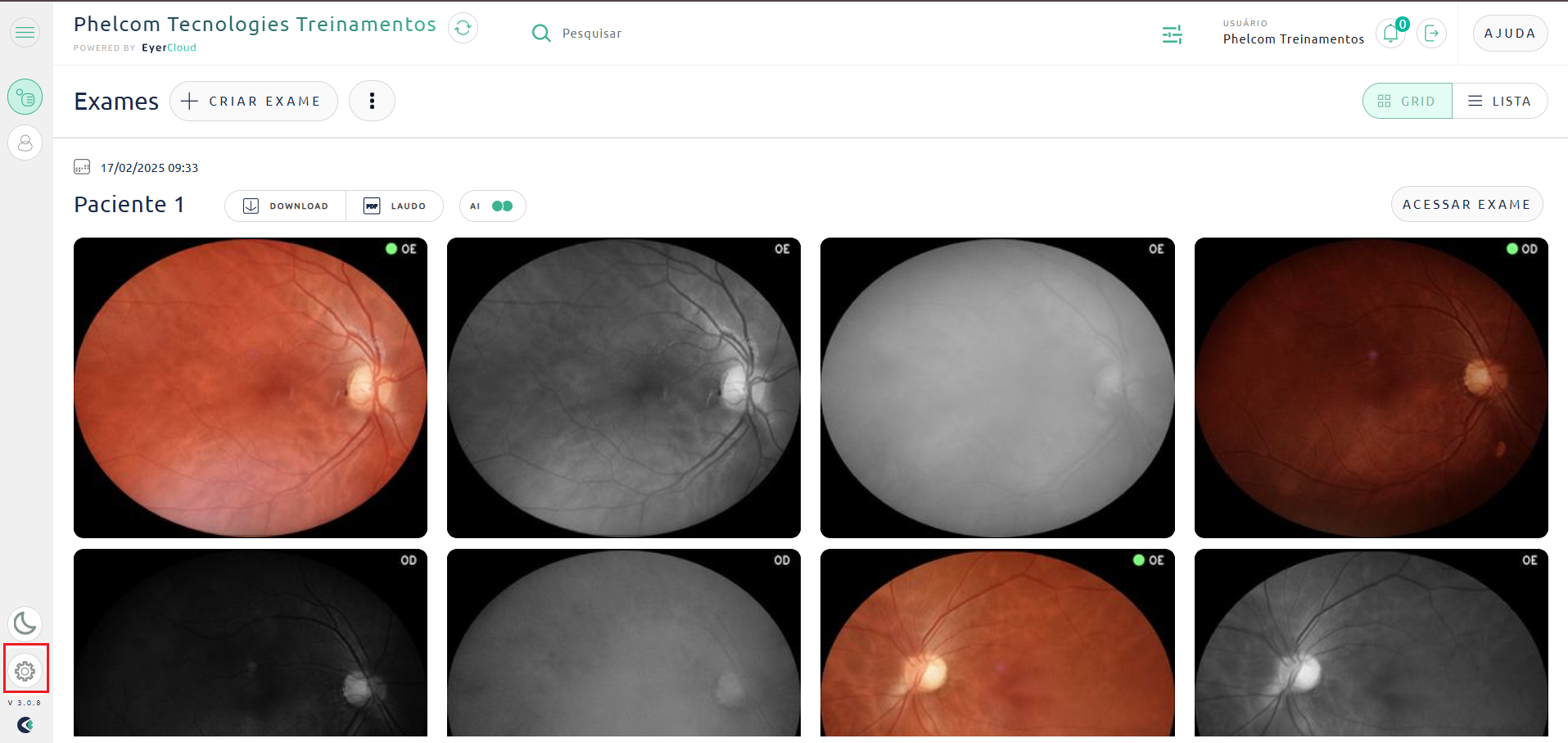
Task: Open the filter sliders icon
Action: (x=1172, y=34)
